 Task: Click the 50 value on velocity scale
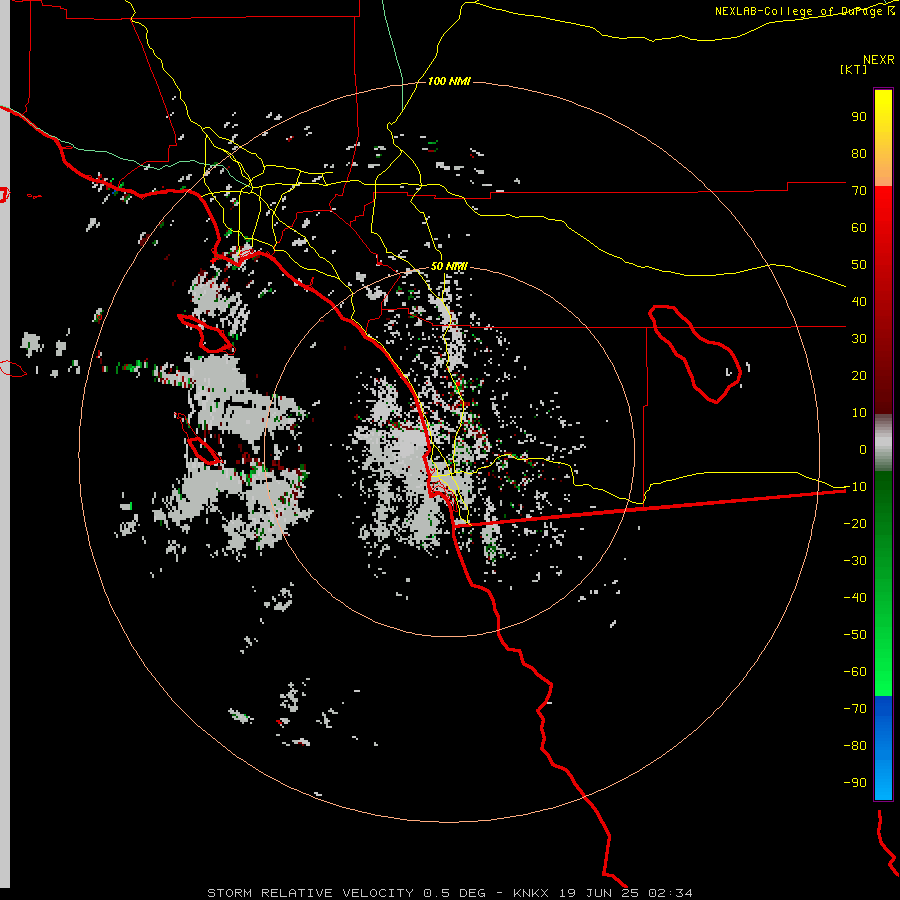pyautogui.click(x=859, y=265)
